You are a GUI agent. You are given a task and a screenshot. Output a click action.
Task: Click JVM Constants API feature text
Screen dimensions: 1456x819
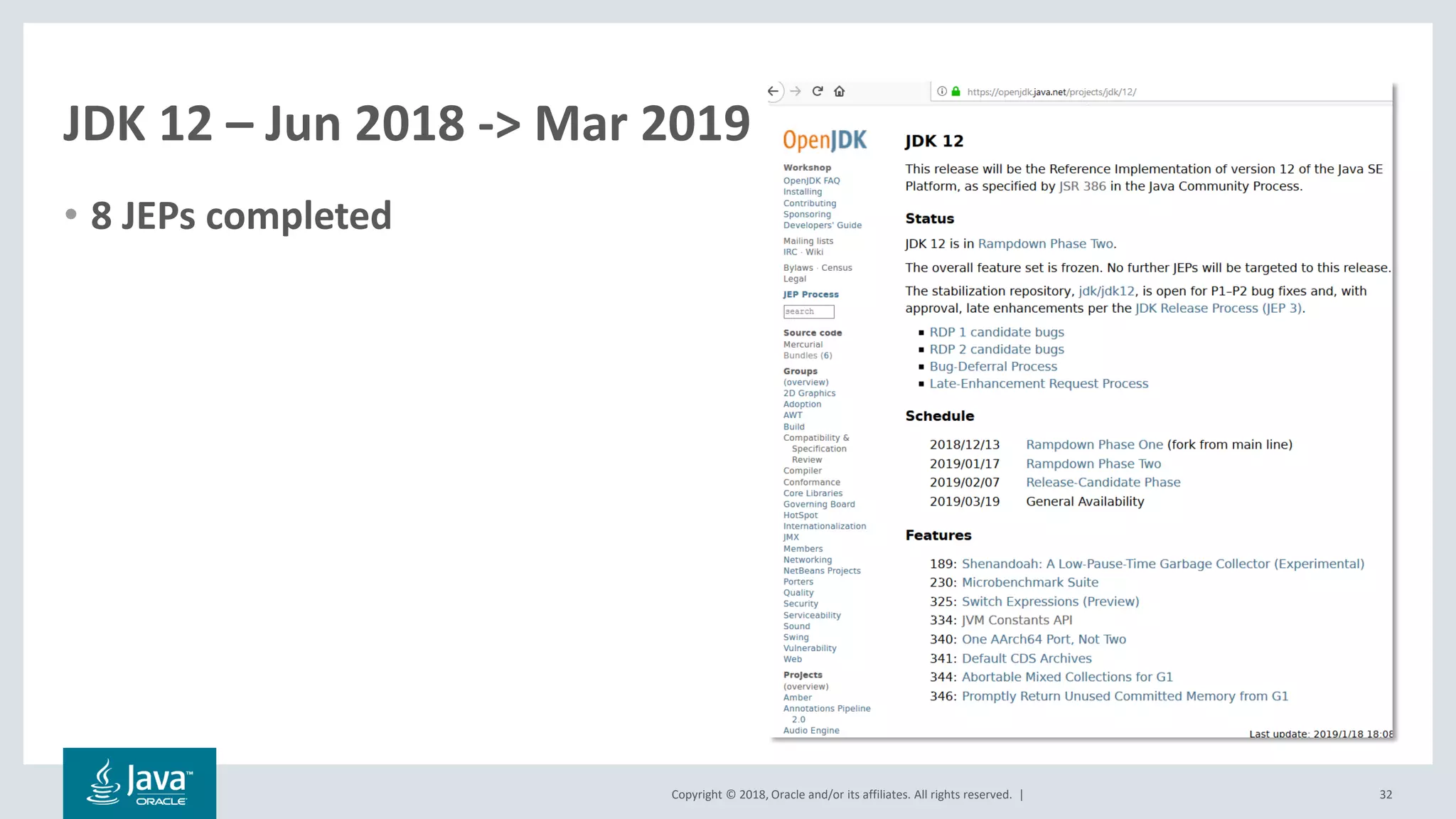(x=1017, y=620)
